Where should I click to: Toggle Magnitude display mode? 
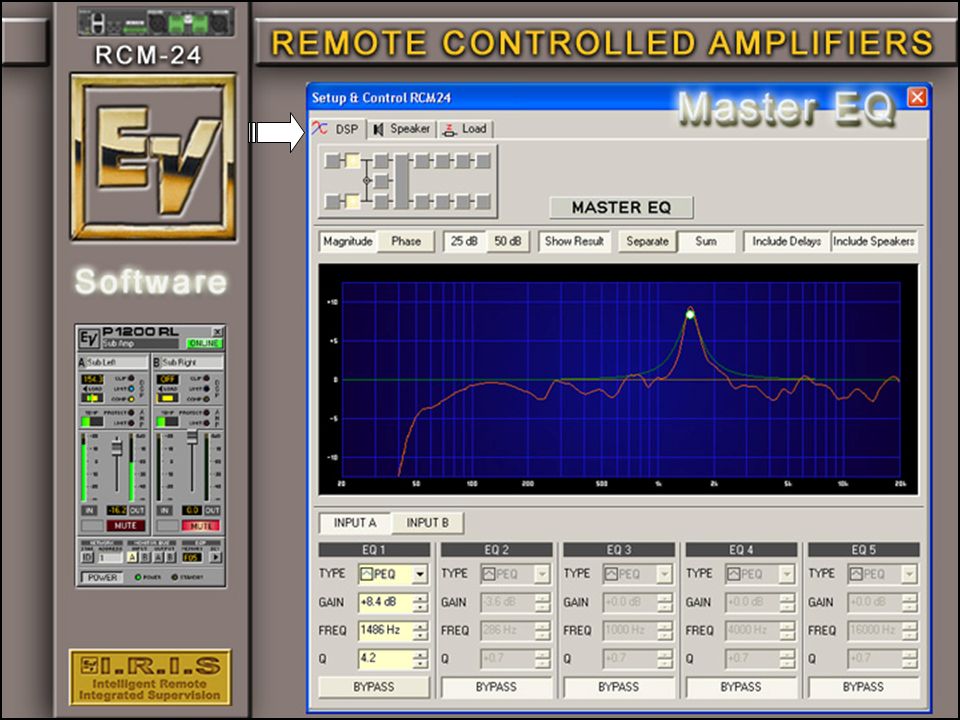pyautogui.click(x=347, y=241)
